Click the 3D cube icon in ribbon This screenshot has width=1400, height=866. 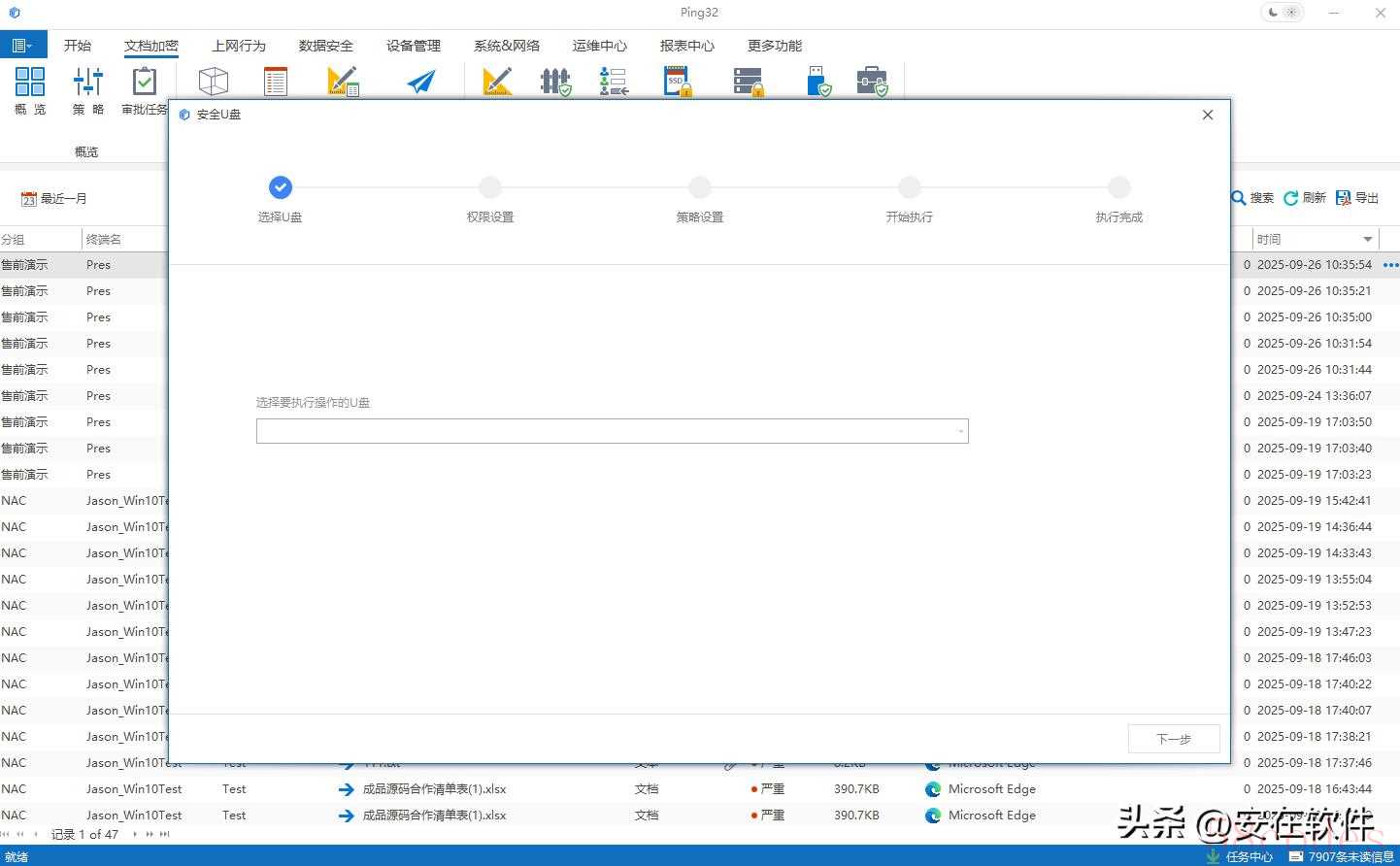point(213,82)
